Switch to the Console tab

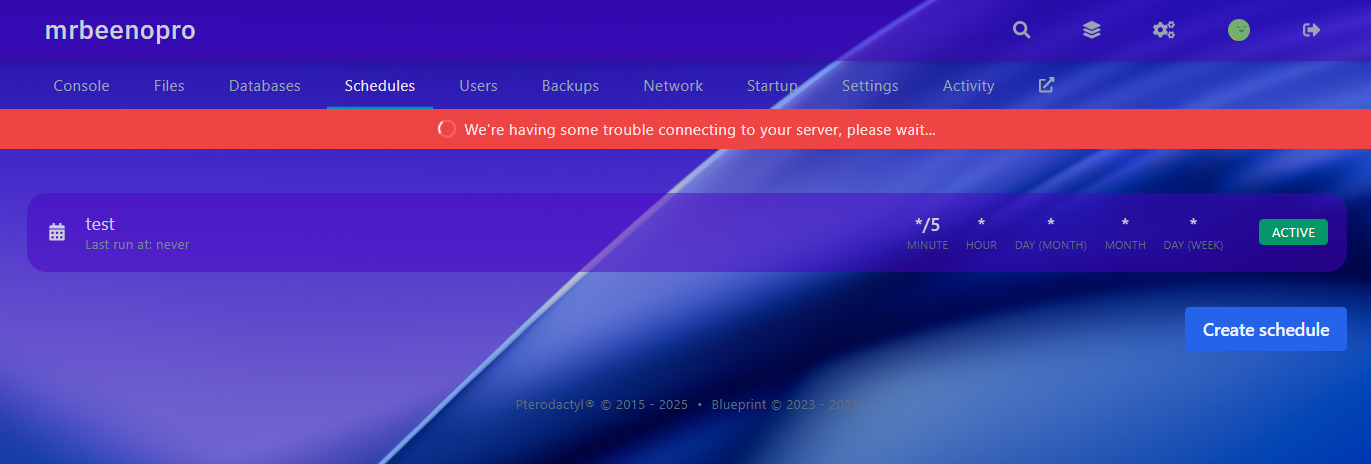tap(81, 86)
